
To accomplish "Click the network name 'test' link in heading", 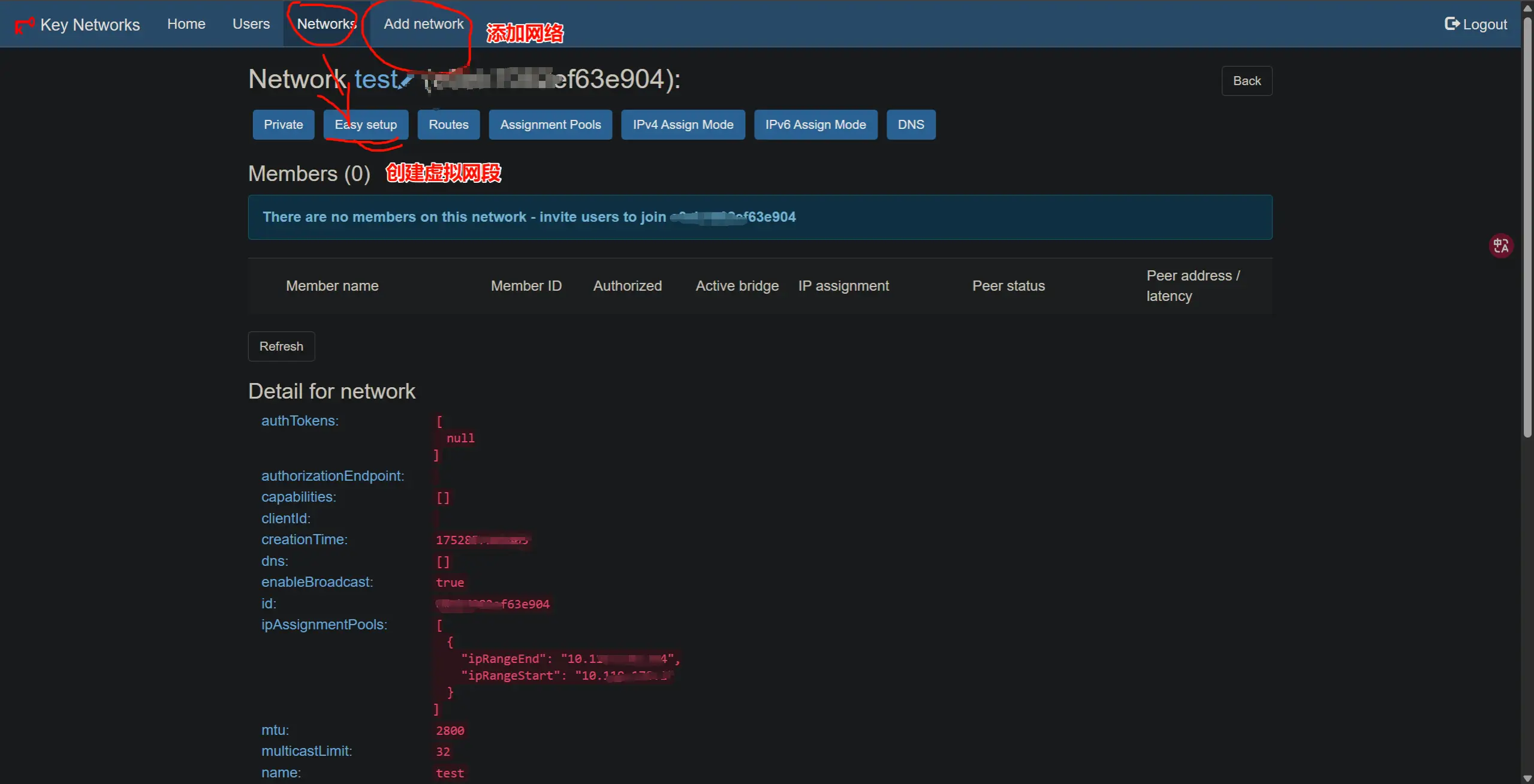I will coord(376,79).
